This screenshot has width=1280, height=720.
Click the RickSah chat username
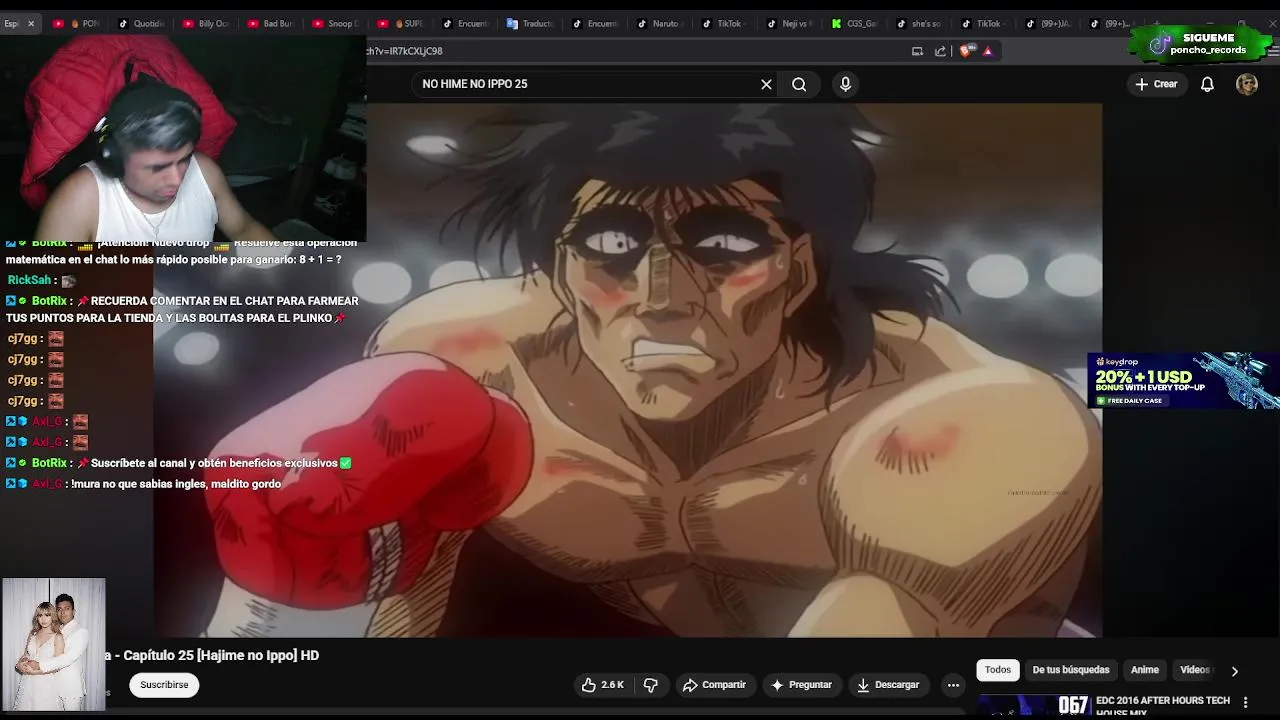point(29,280)
